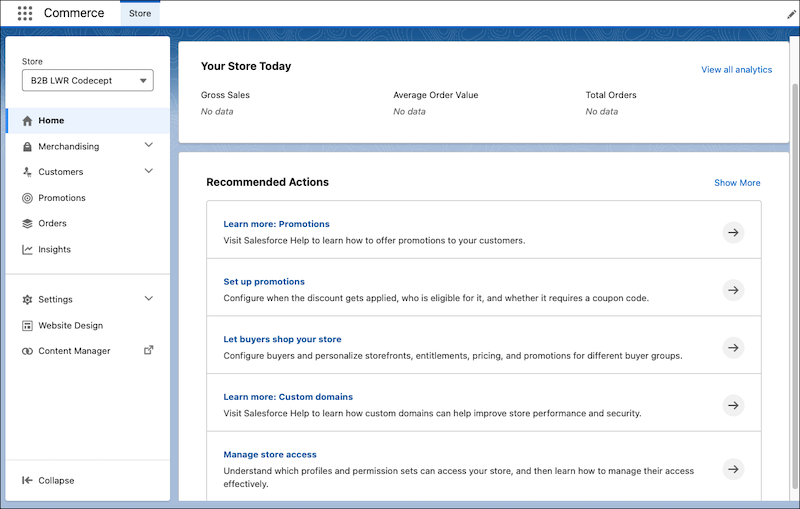Viewport: 800px width, 509px height.
Task: Expand the Merchandising chevron
Action: (148, 145)
